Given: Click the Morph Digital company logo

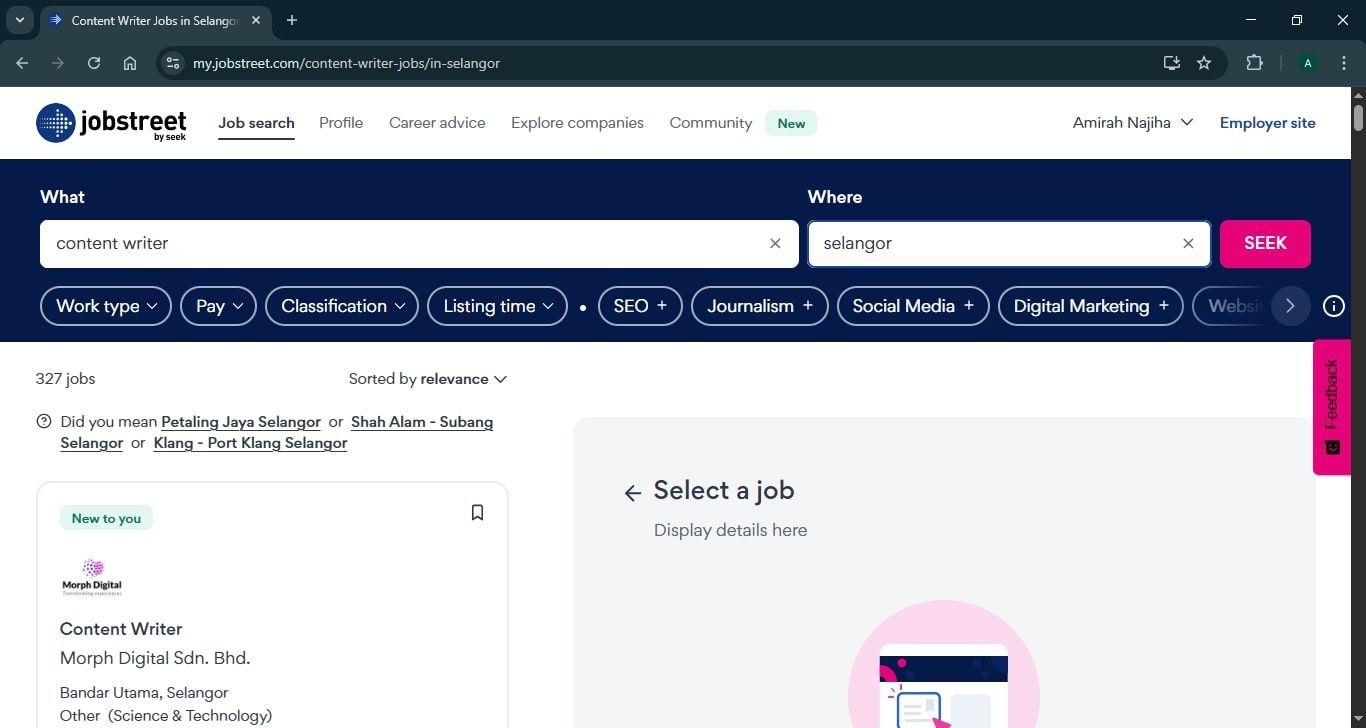Looking at the screenshot, I should point(92,577).
